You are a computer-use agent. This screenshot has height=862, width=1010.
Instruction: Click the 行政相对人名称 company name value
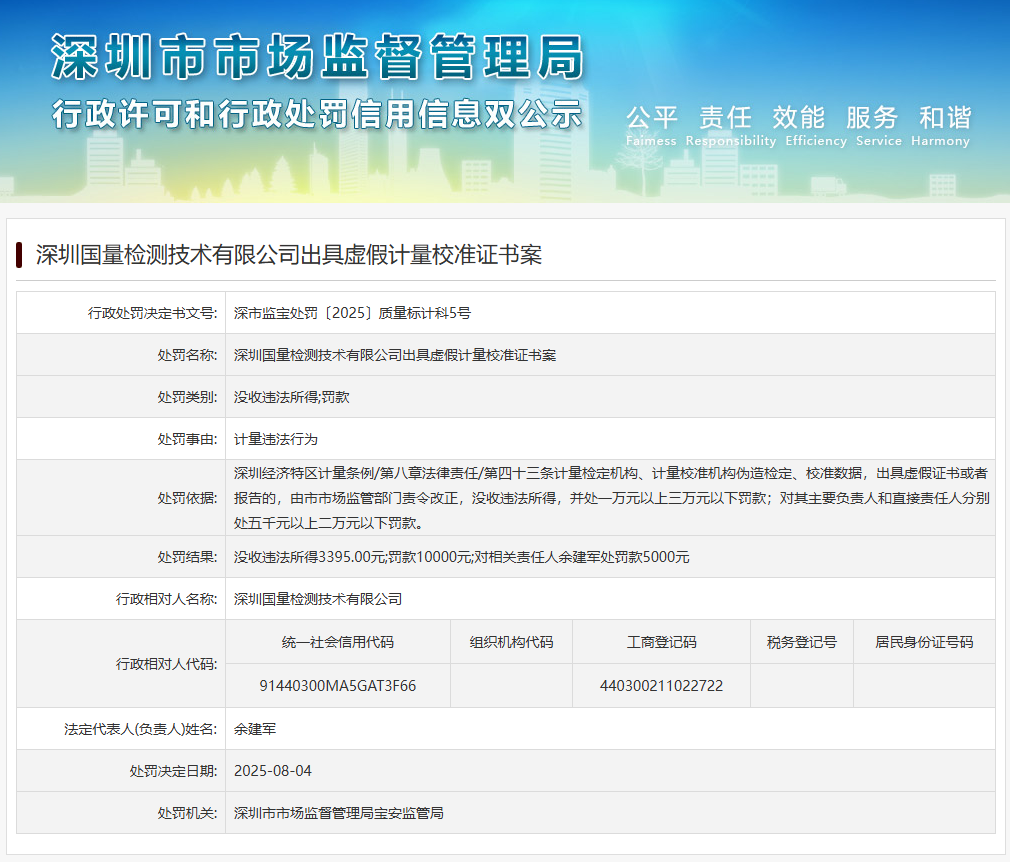tap(318, 599)
